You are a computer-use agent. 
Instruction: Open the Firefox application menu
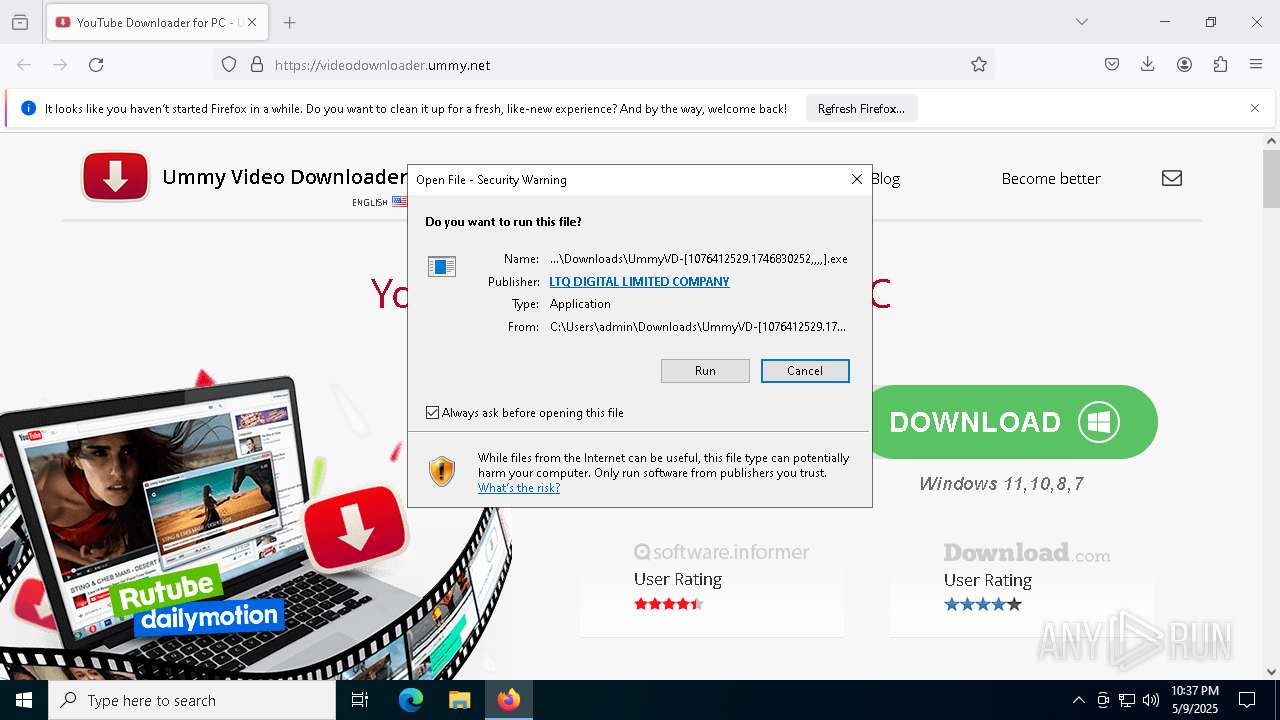tap(1256, 65)
